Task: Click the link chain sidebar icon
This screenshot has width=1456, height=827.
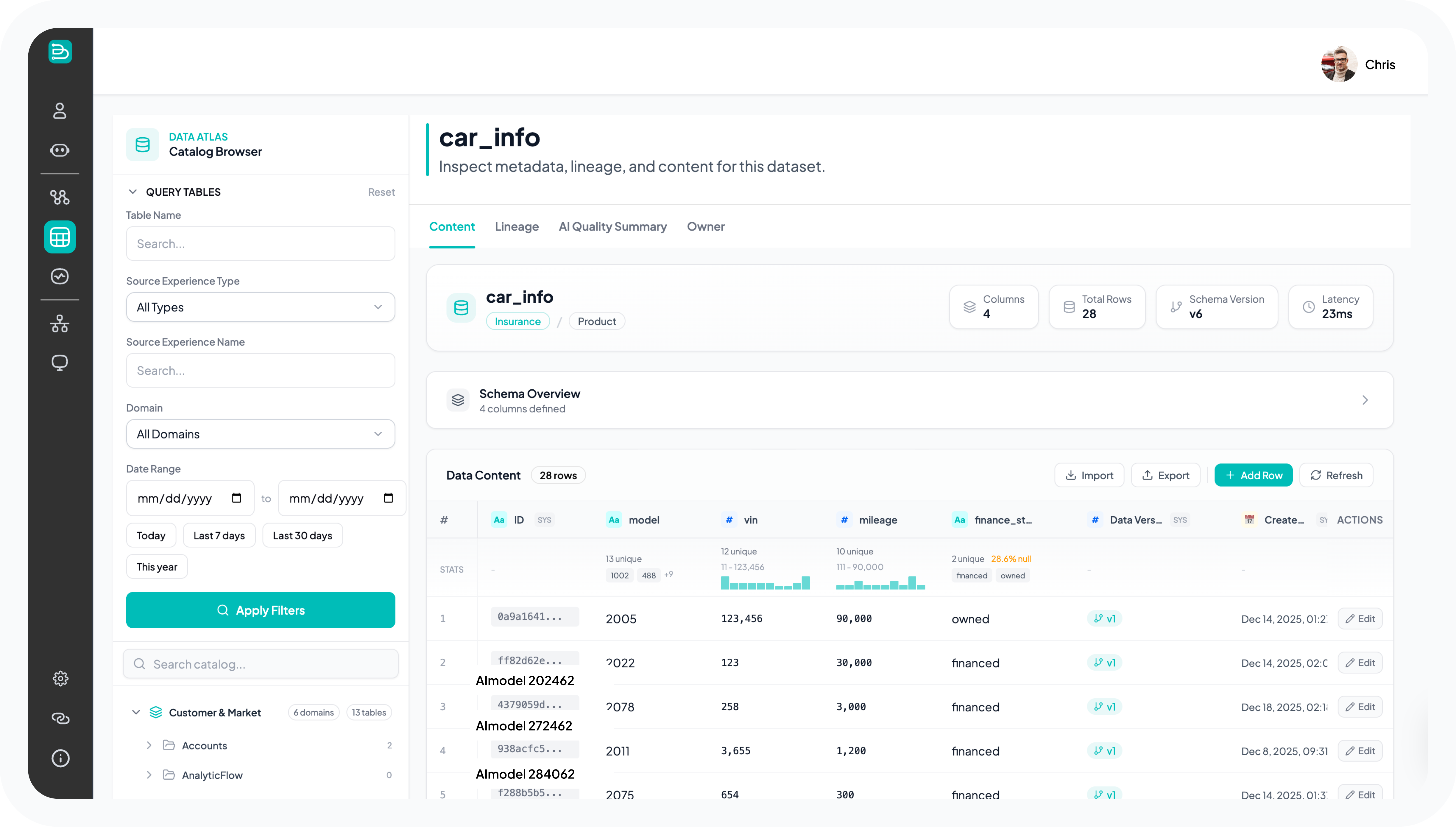Action: pyautogui.click(x=60, y=719)
